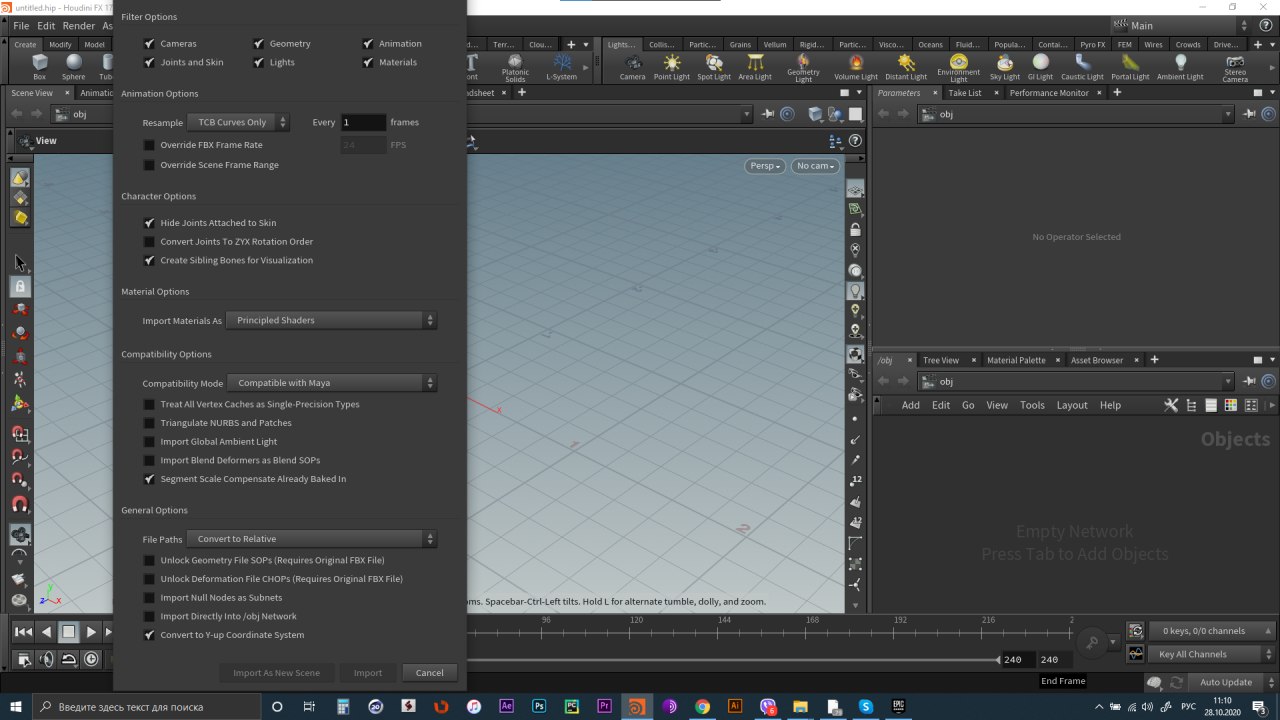
Task: Create a Distant Light
Action: (906, 67)
